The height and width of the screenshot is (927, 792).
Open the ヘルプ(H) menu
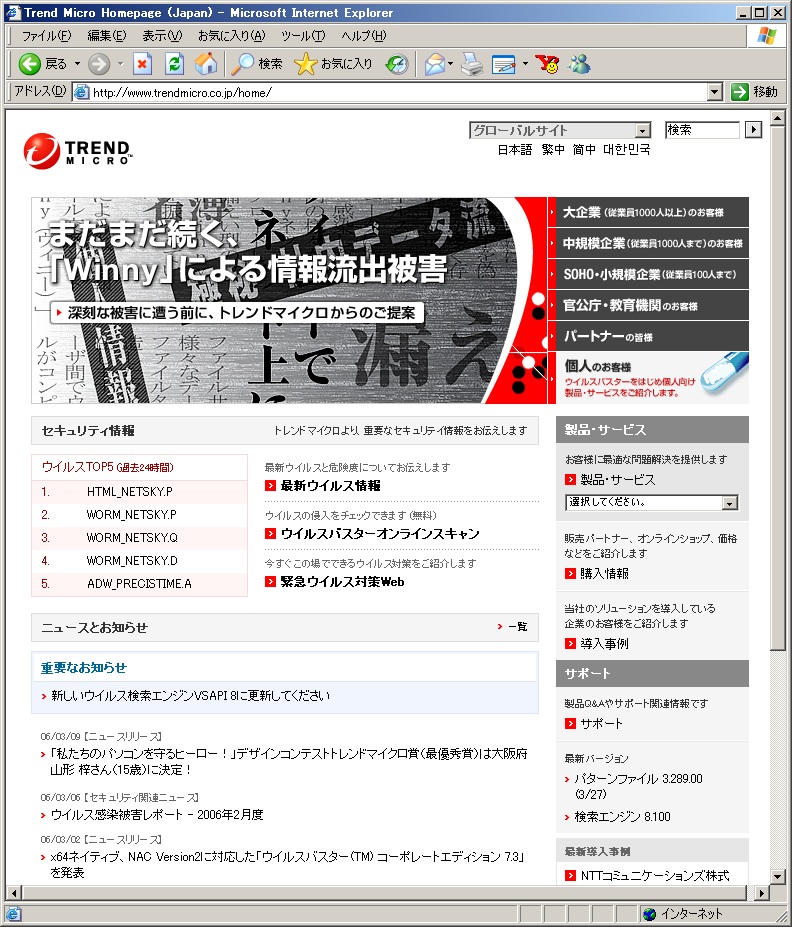[x=363, y=36]
